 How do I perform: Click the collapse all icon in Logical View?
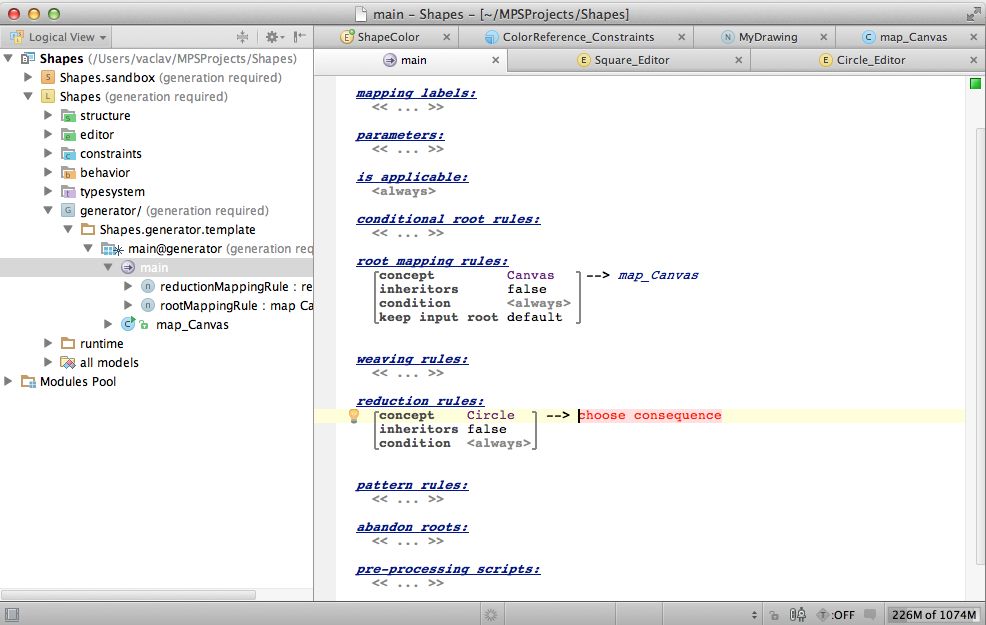click(242, 37)
